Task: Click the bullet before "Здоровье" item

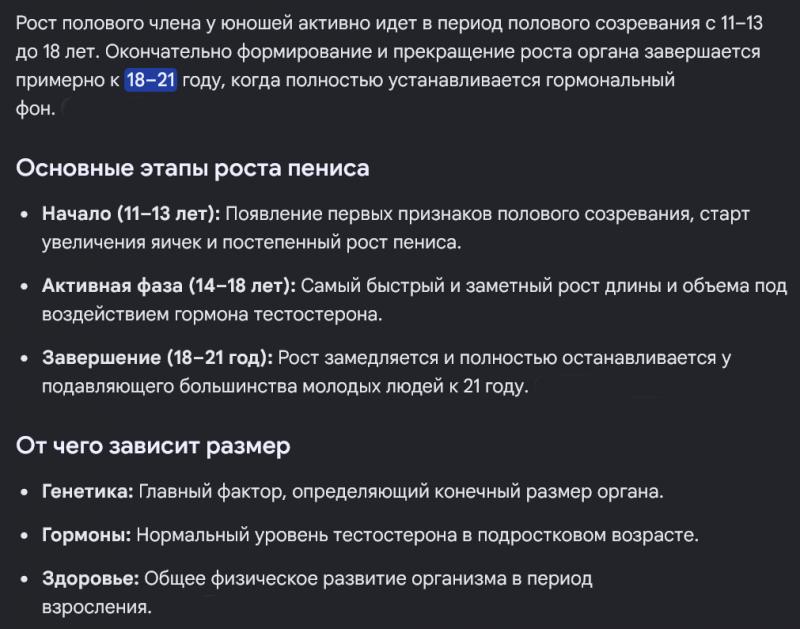Action: pos(24,580)
